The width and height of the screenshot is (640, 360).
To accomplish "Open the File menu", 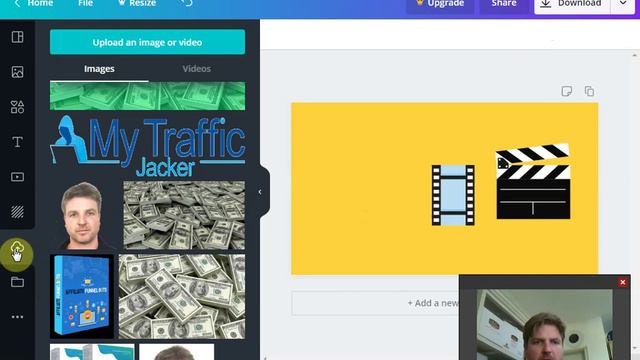I will [85, 3].
